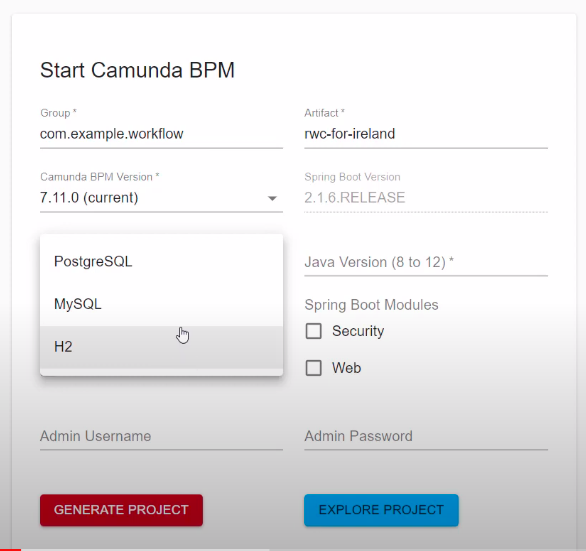Click the Camunda BPM Version dropdown arrow
The height and width of the screenshot is (551, 586).
coord(272,198)
